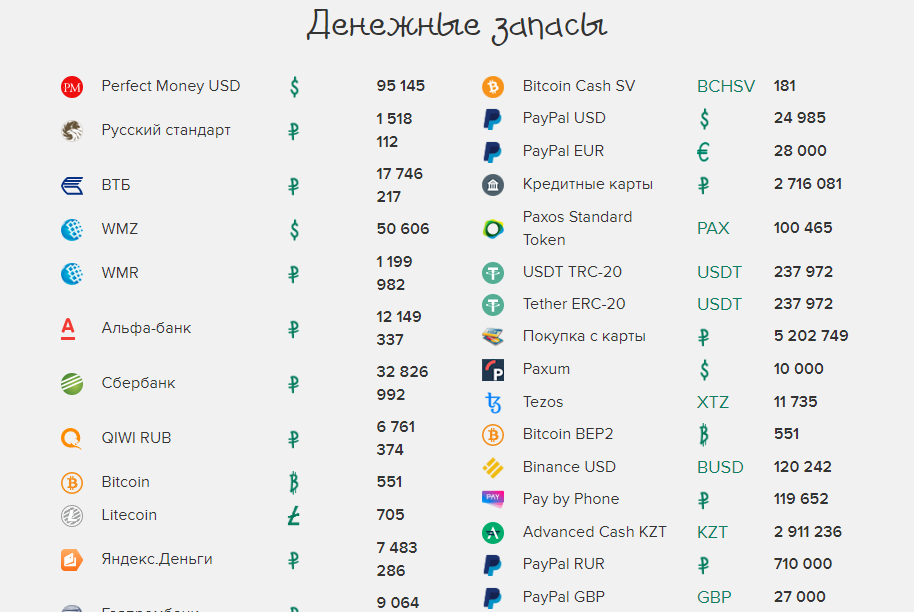Click the Pay by Phone label
Screen dimensions: 914x612
click(571, 499)
